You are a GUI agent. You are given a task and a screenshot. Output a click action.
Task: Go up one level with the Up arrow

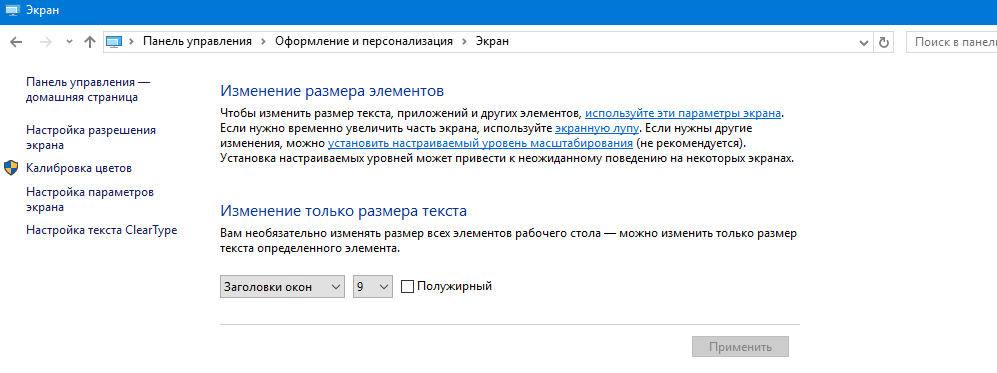point(90,42)
